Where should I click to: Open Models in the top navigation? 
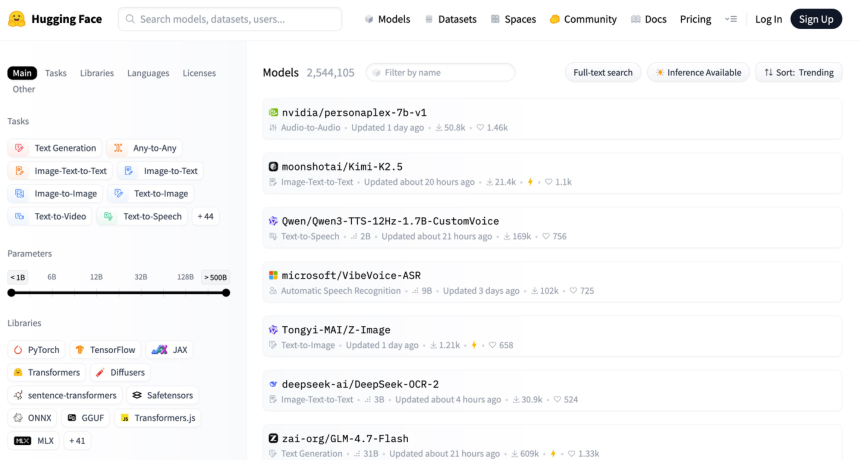click(387, 19)
